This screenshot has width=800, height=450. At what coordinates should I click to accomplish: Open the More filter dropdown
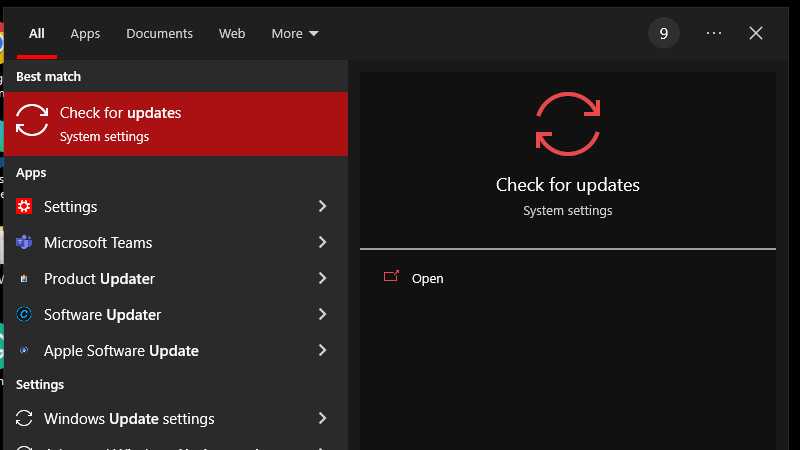point(295,34)
